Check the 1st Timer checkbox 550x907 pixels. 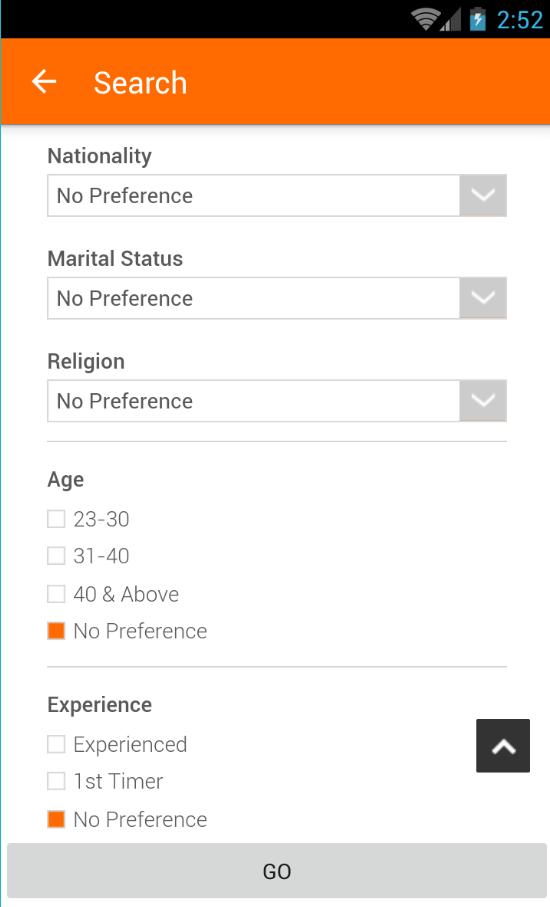pyautogui.click(x=56, y=781)
